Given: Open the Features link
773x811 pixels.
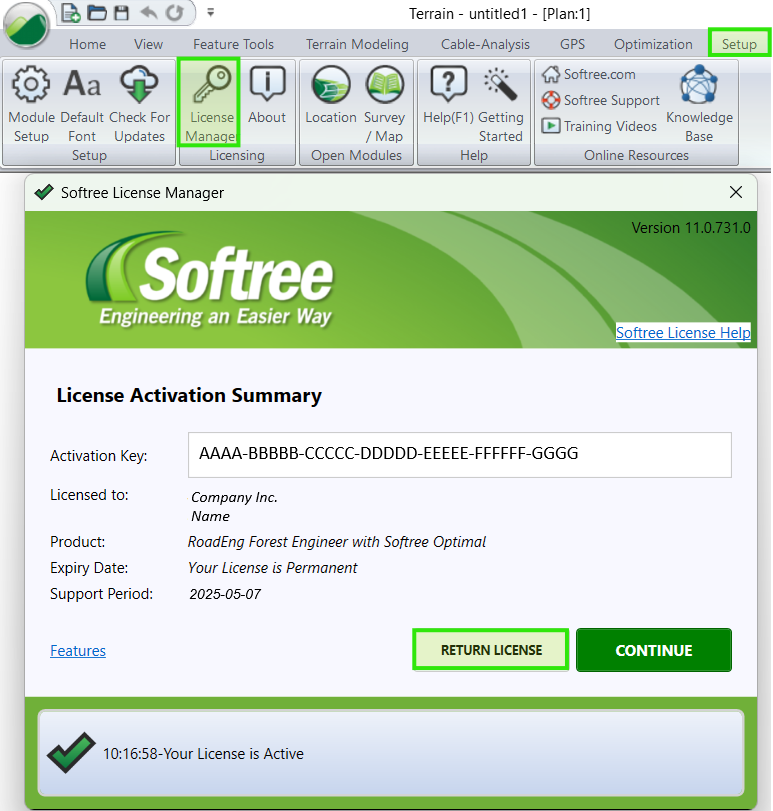Looking at the screenshot, I should coord(78,651).
